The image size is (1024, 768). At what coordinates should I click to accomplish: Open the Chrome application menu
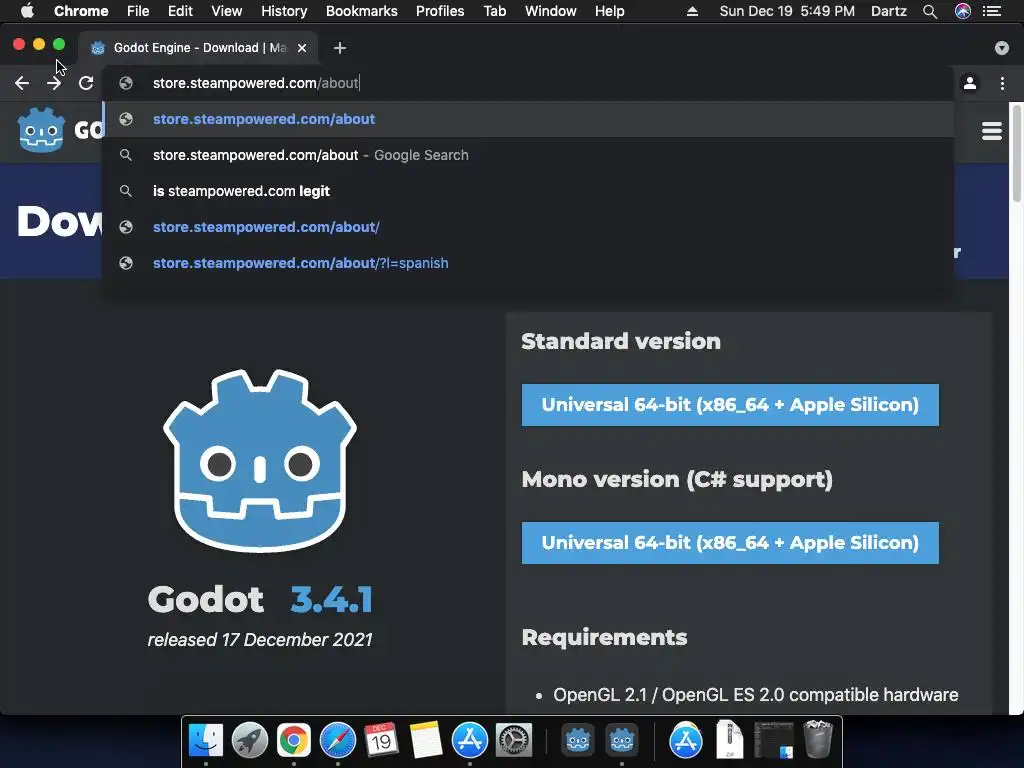81,11
